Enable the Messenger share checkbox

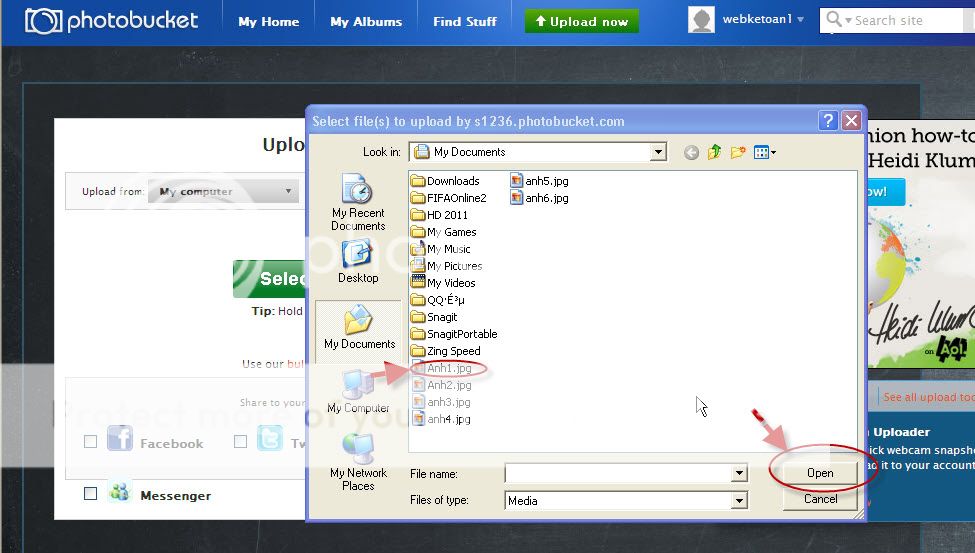[x=91, y=494]
